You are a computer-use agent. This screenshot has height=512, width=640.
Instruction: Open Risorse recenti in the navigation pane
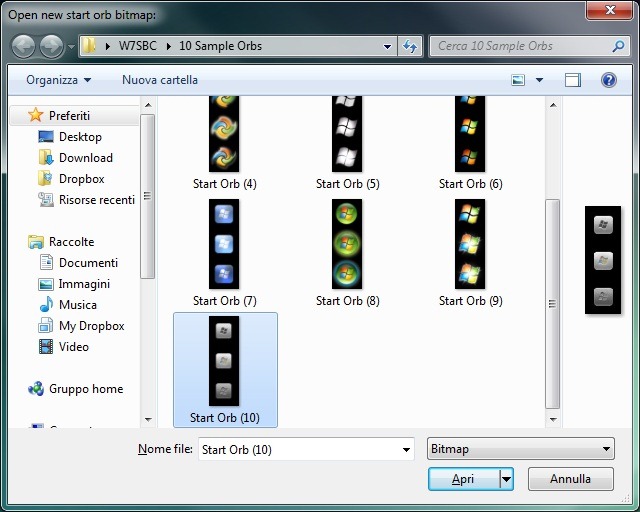[x=97, y=200]
